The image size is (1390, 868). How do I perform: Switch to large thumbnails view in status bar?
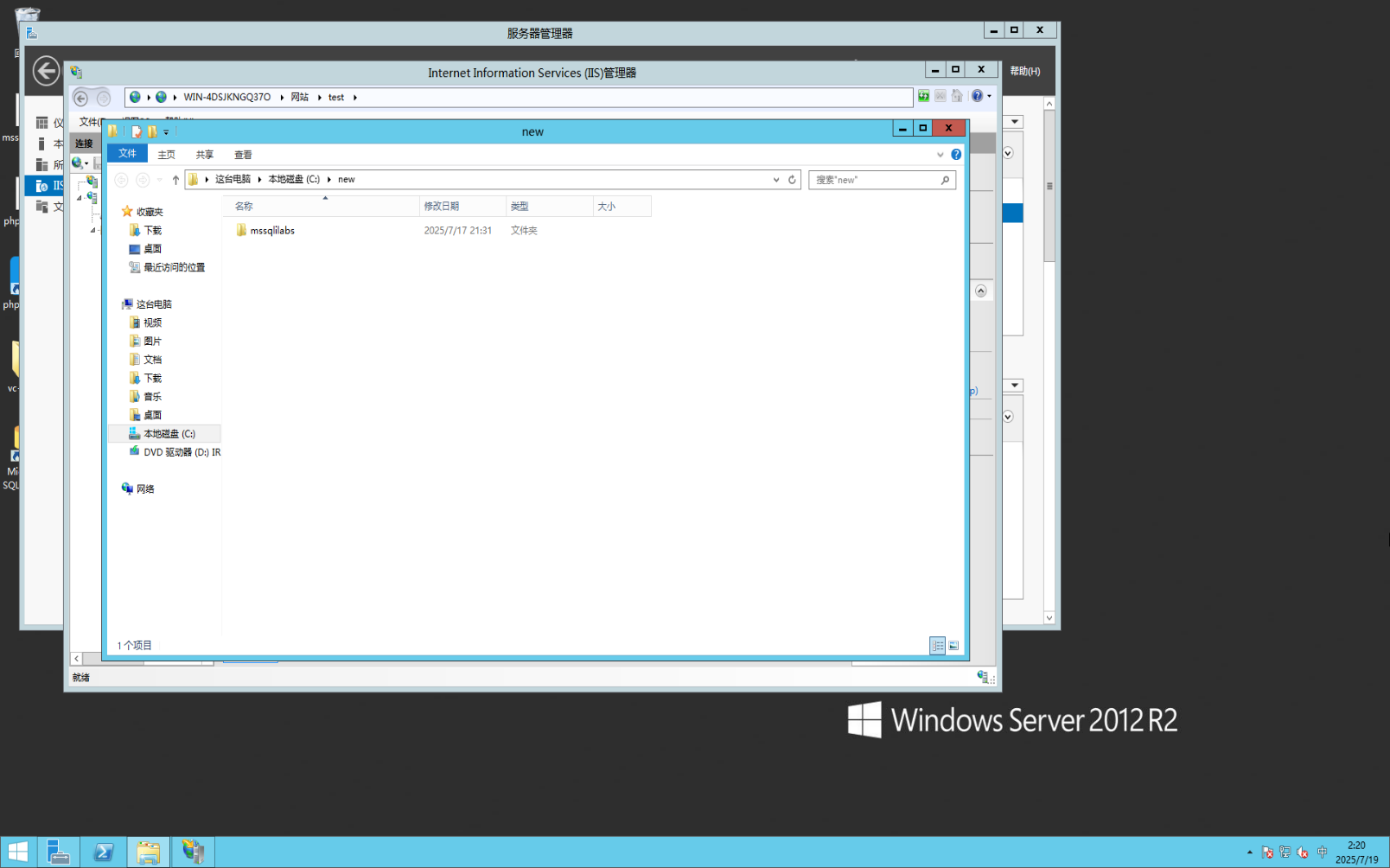click(x=953, y=645)
